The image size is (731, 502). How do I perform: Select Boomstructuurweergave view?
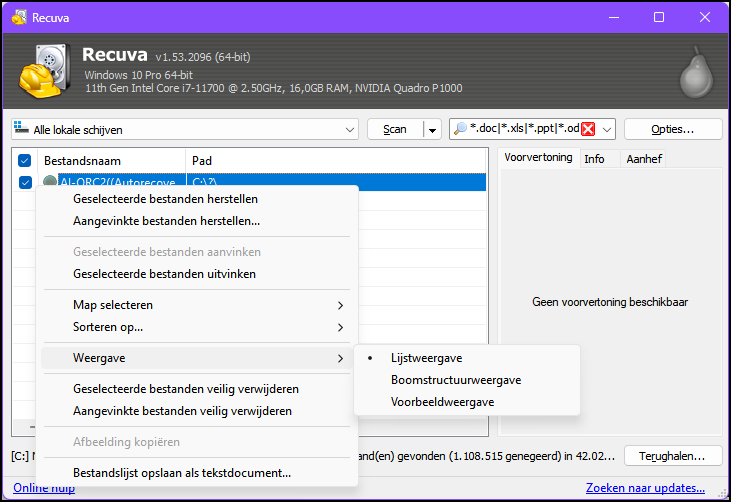pyautogui.click(x=455, y=380)
